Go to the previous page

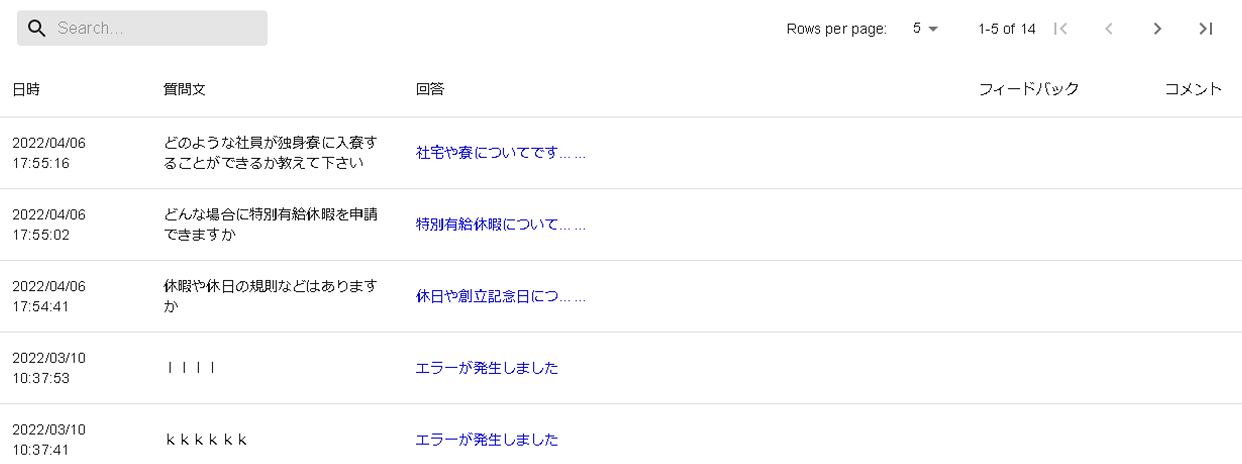1109,29
